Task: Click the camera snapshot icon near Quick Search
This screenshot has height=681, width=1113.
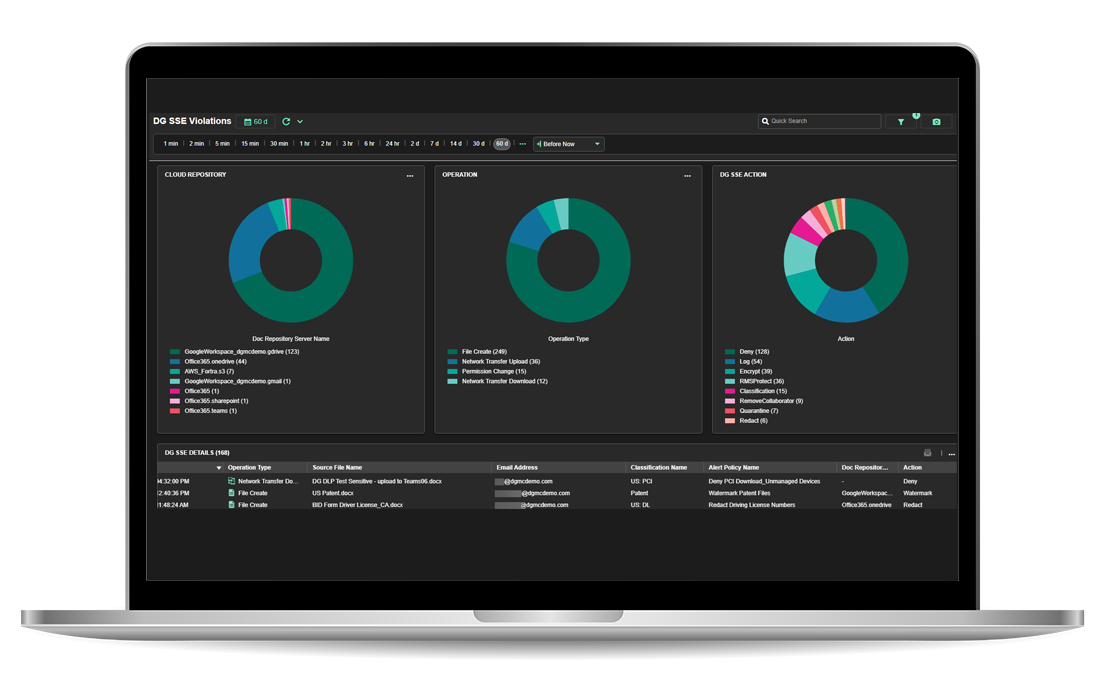Action: (936, 121)
